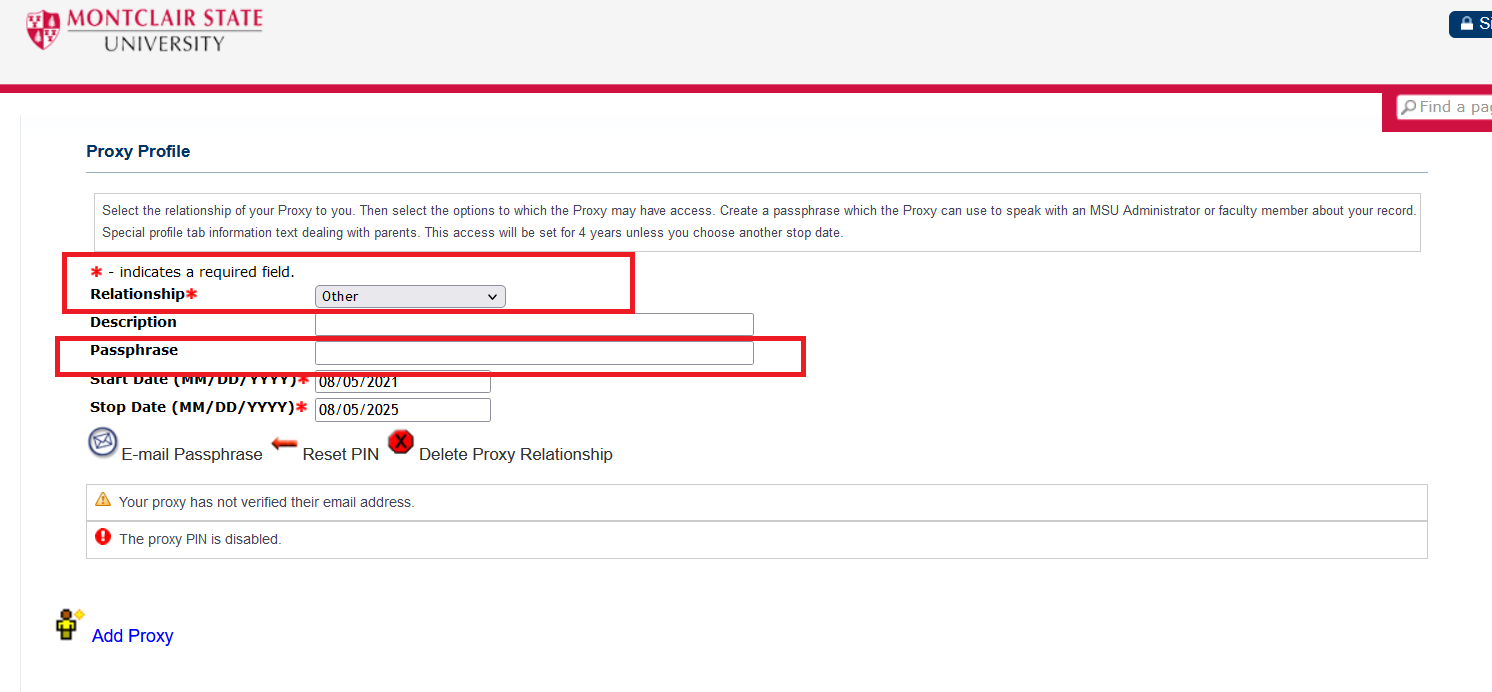Open the Add Proxy link
Image resolution: width=1492 pixels, height=692 pixels.
(132, 636)
